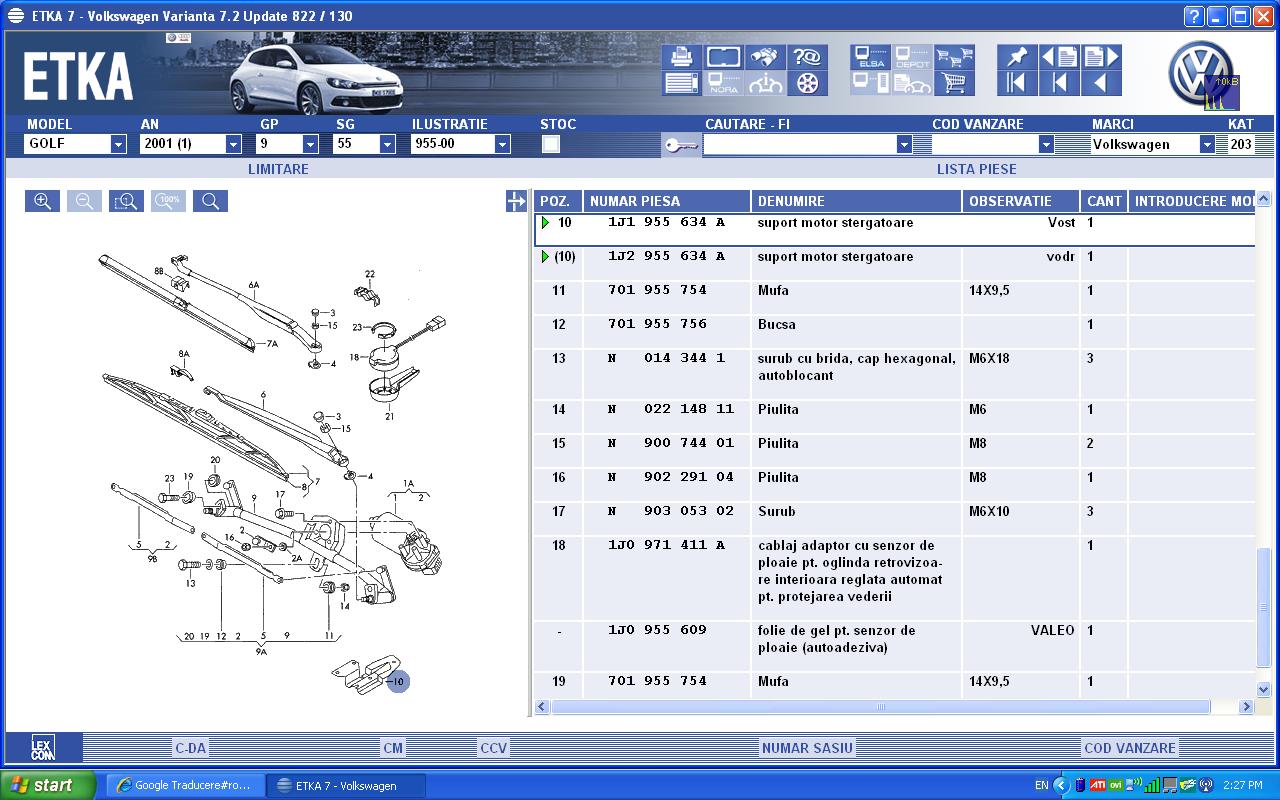
Task: Toggle the STOC checkbox
Action: (550, 144)
